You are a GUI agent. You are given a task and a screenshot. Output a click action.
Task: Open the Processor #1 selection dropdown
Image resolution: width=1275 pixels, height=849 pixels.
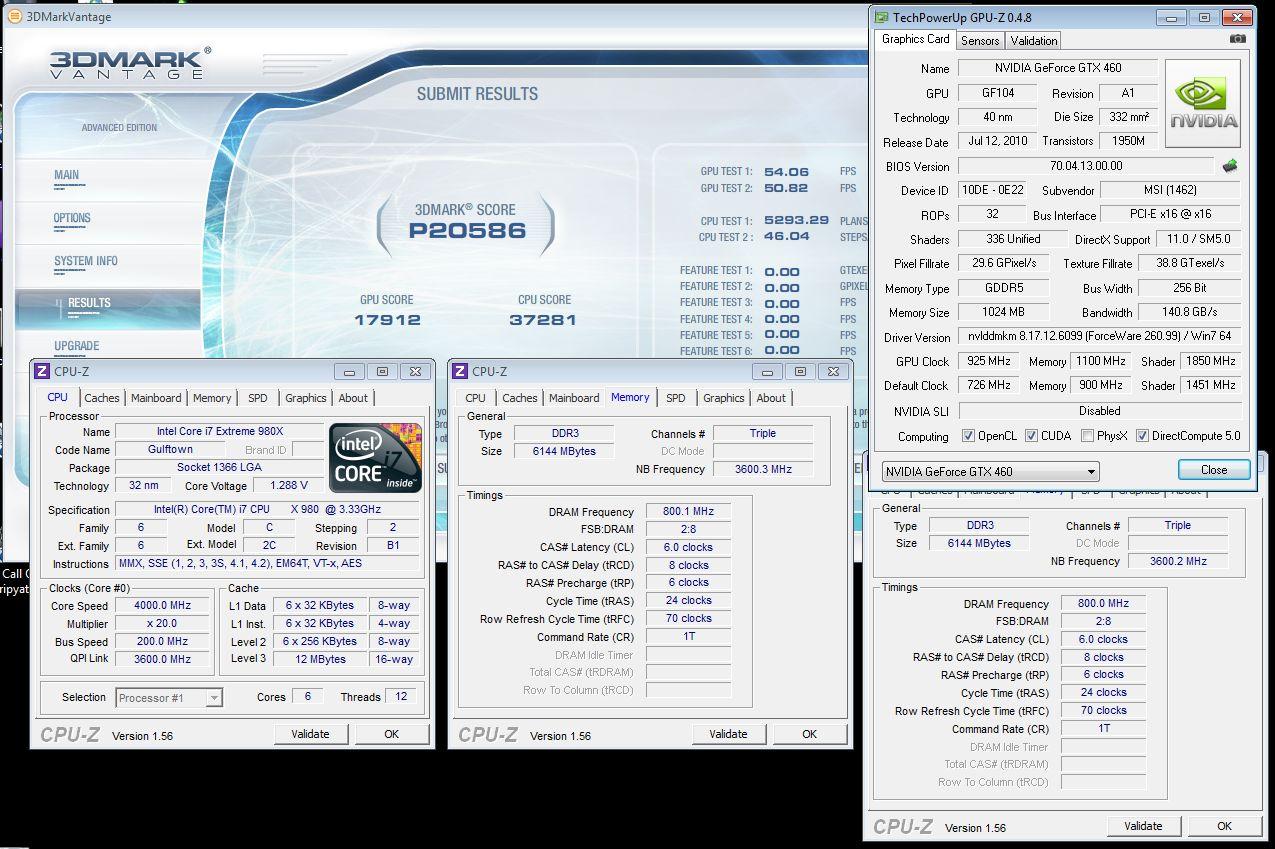tap(169, 698)
